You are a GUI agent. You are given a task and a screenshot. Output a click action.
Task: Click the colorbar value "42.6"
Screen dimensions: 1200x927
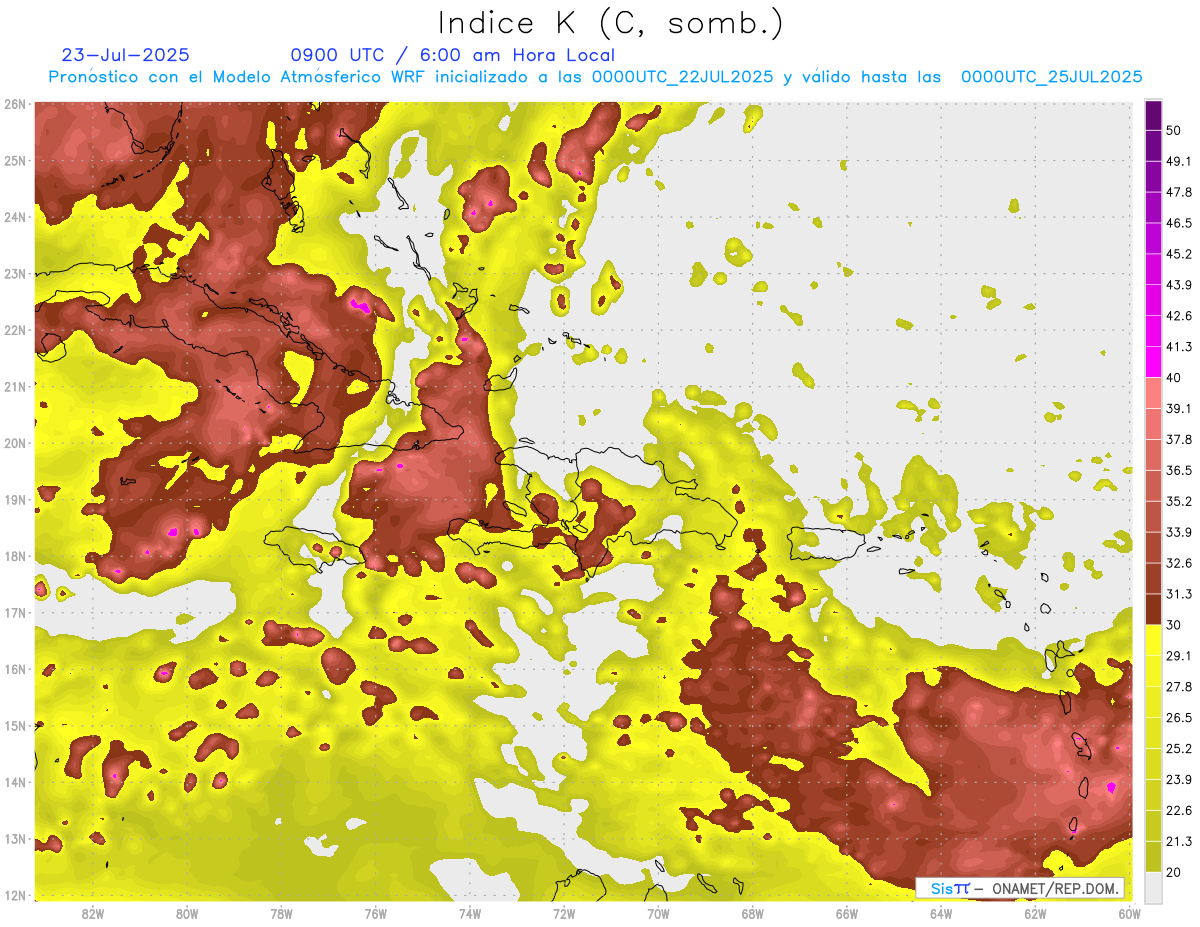(x=1178, y=316)
